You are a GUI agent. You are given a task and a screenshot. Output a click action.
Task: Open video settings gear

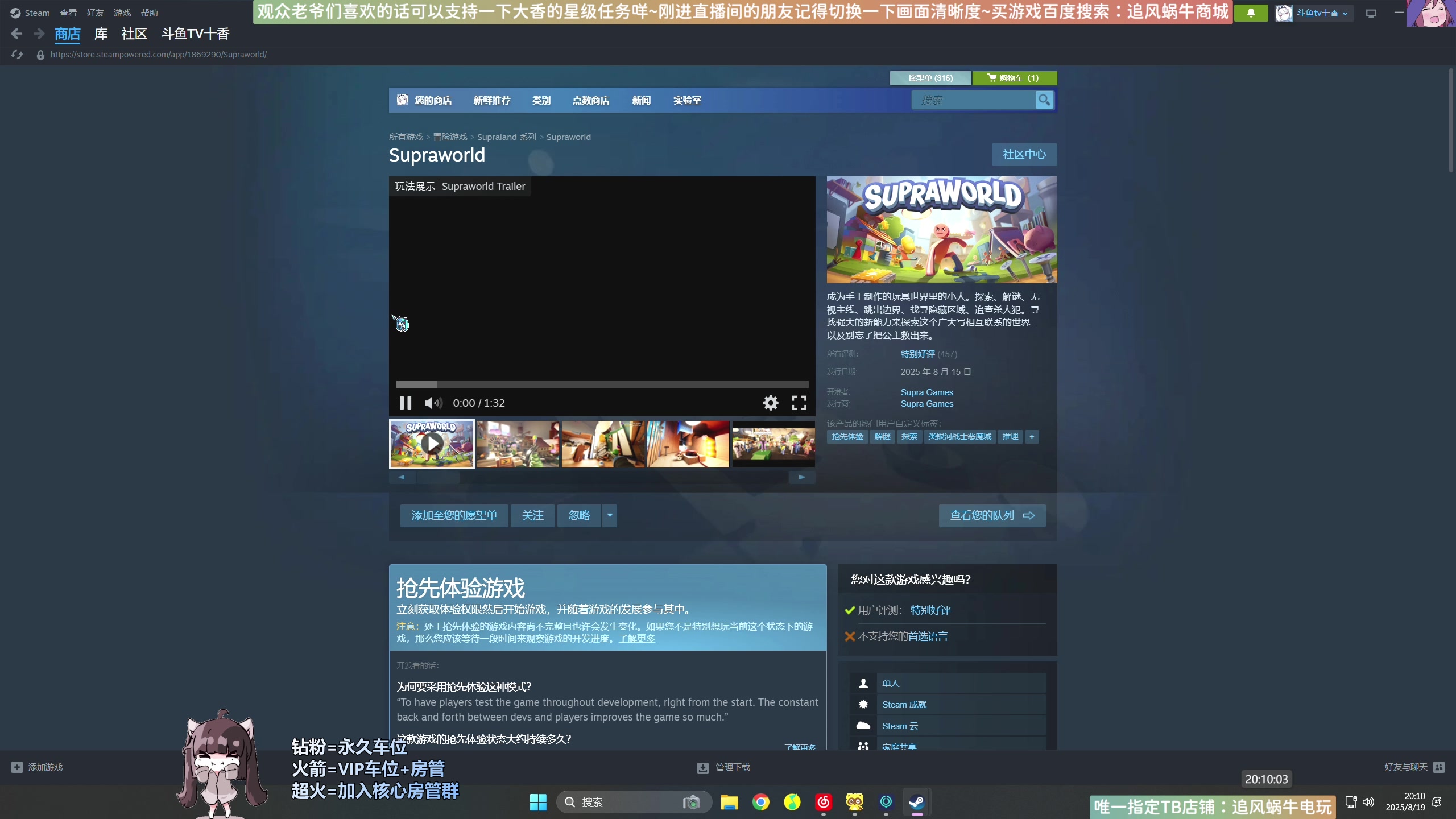click(770, 403)
